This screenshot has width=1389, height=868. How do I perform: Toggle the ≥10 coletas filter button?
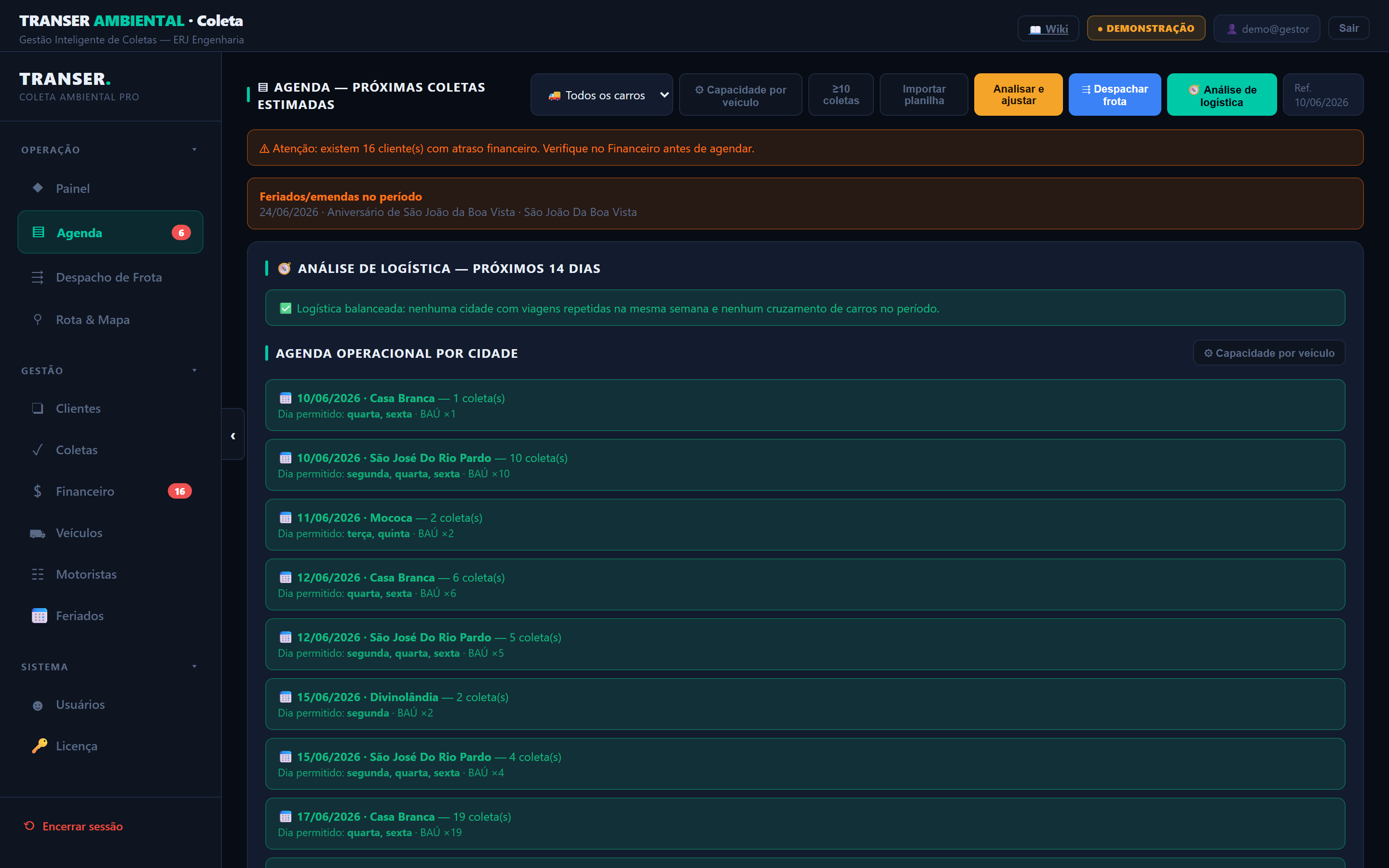(841, 95)
